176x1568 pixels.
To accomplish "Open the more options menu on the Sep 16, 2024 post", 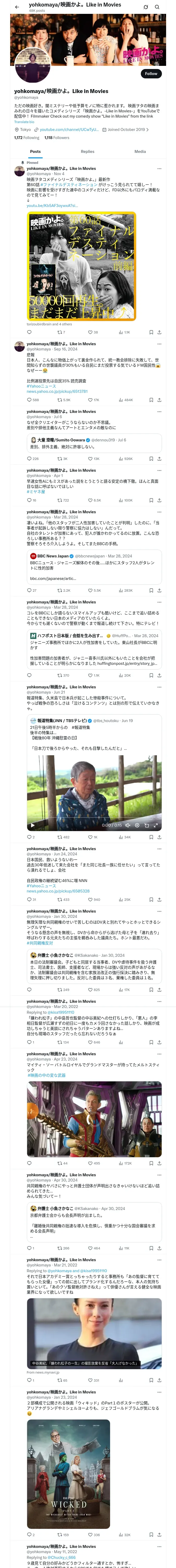I will (159, 344).
